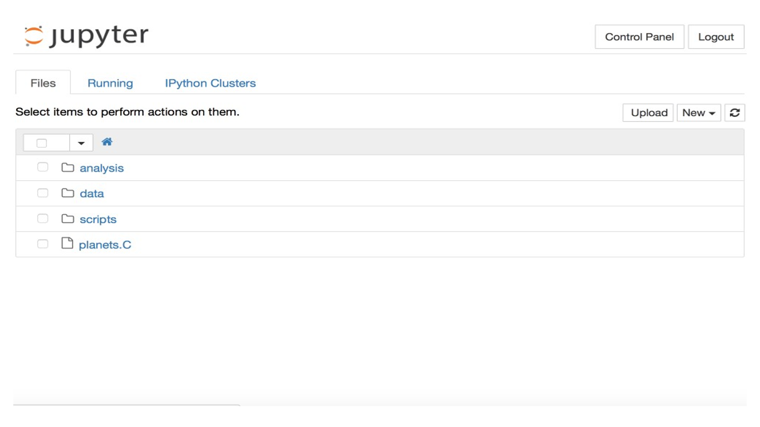Toggle the select-all checkbox in header
The image size is (760, 427).
click(x=42, y=143)
